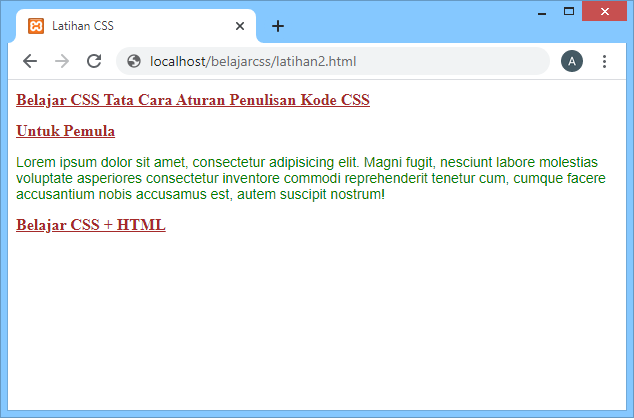Click the Untuk Pemula heading
Screen dimensions: 634x420
66,131
